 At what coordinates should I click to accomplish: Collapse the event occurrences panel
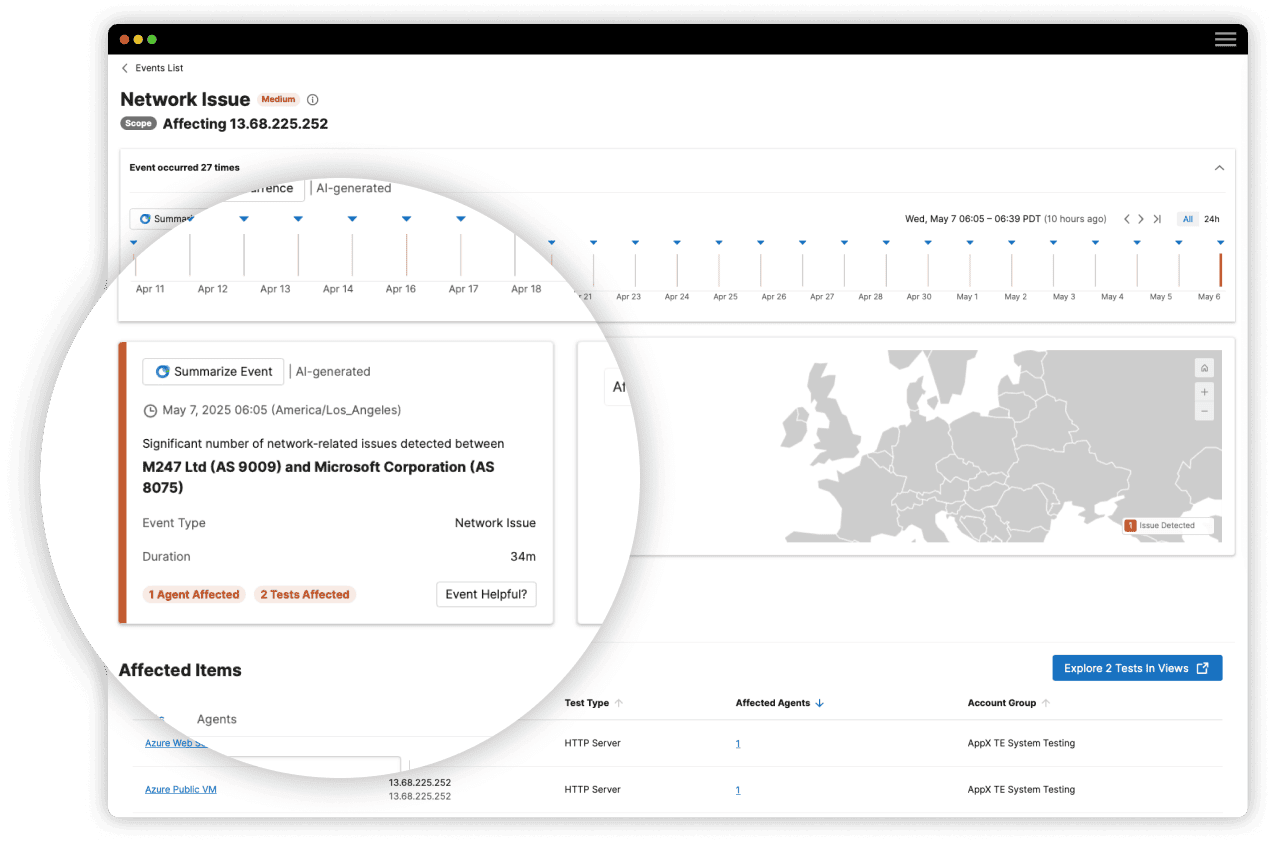pyautogui.click(x=1219, y=168)
